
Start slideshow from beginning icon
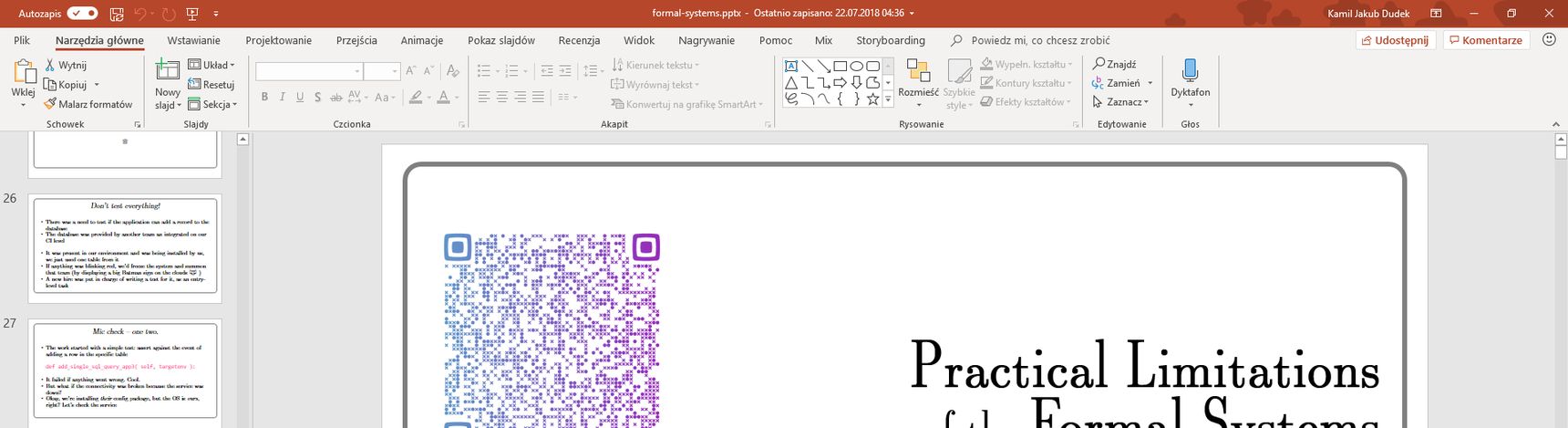coord(192,14)
